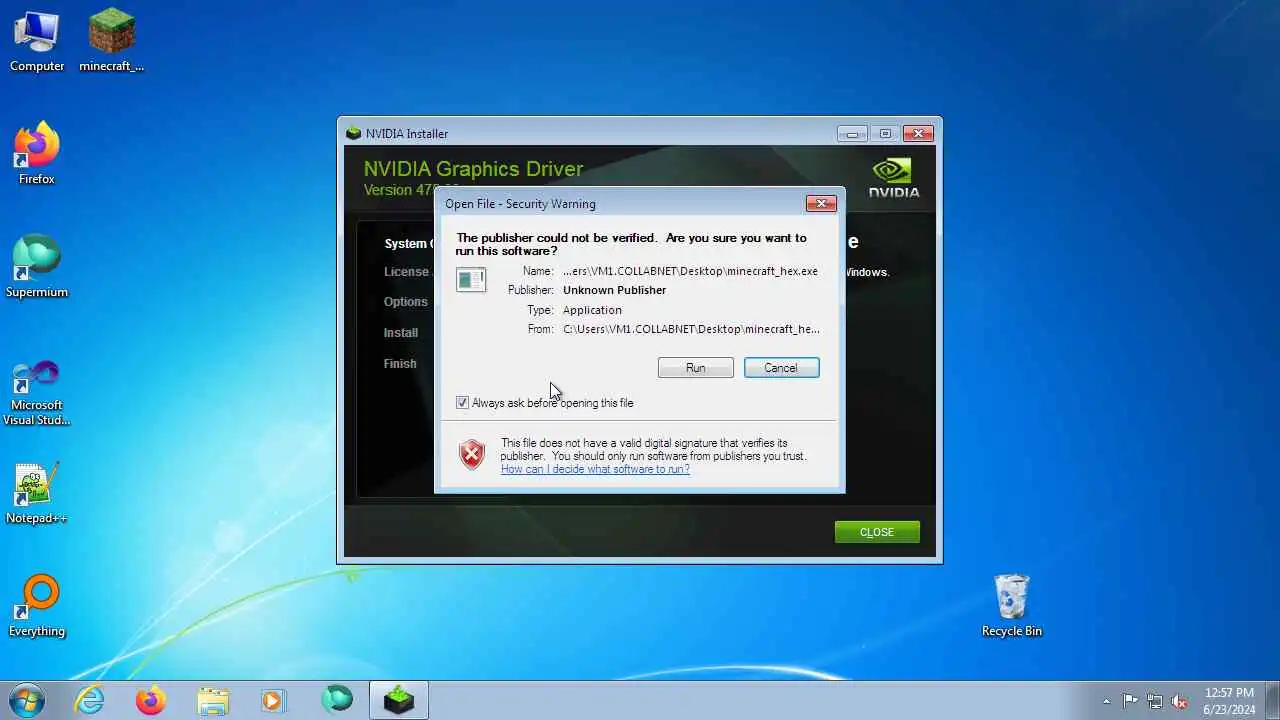Viewport: 1280px width, 720px height.
Task: Click the application file icon in dialog
Action: [x=471, y=279]
